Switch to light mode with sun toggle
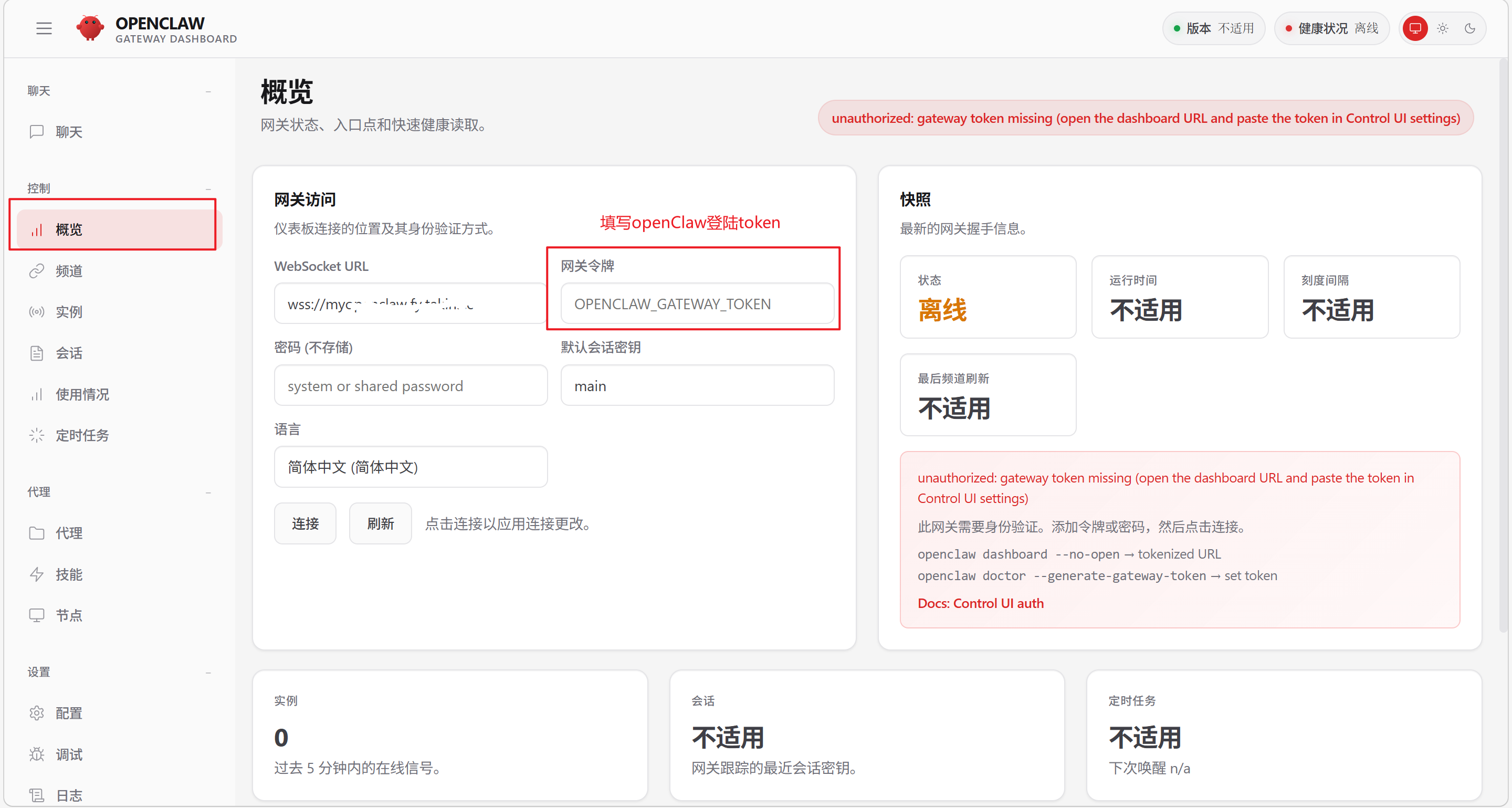 click(x=1443, y=28)
